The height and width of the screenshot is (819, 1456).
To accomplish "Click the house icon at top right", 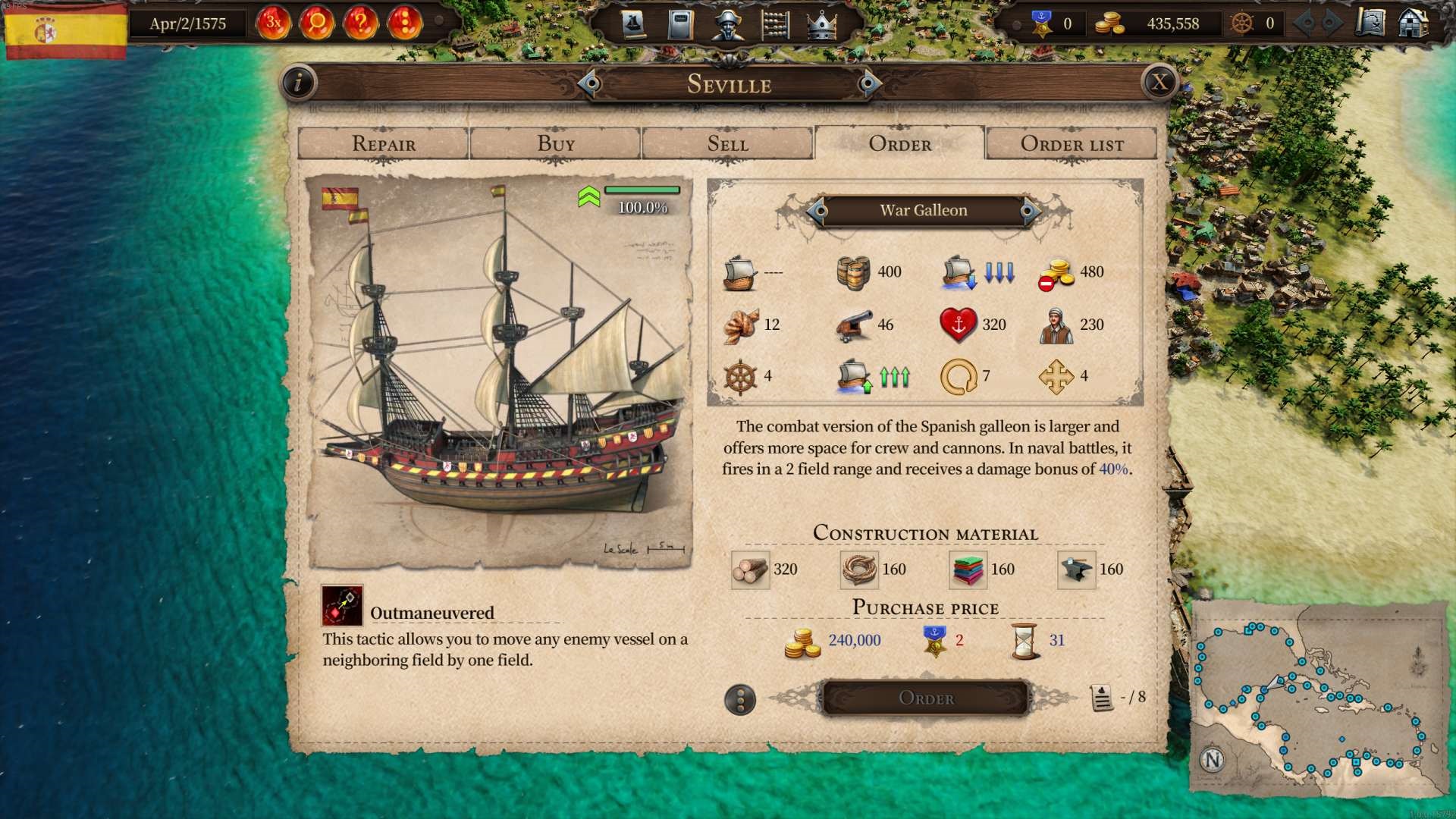I will pos(1413,23).
